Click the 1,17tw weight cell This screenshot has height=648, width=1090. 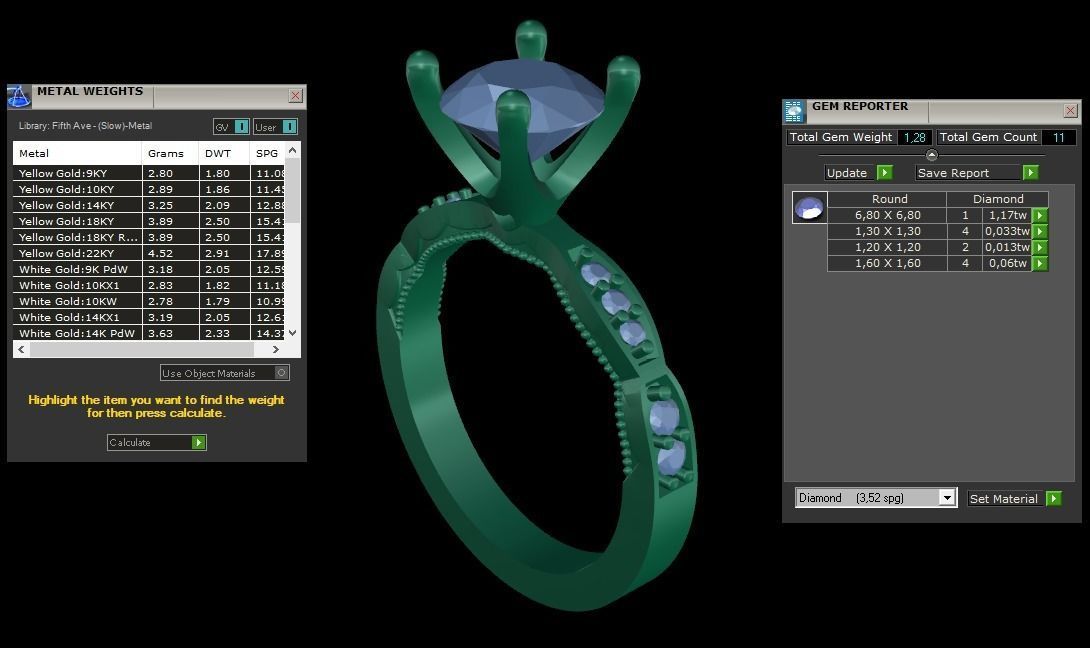click(x=1007, y=216)
